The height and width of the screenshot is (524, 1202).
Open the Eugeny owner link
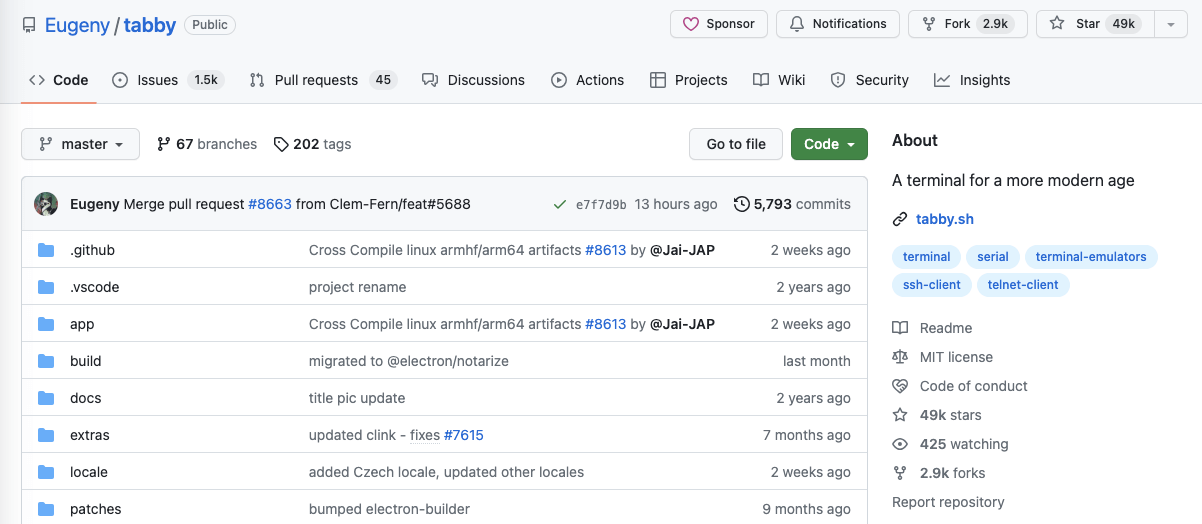pos(77,25)
